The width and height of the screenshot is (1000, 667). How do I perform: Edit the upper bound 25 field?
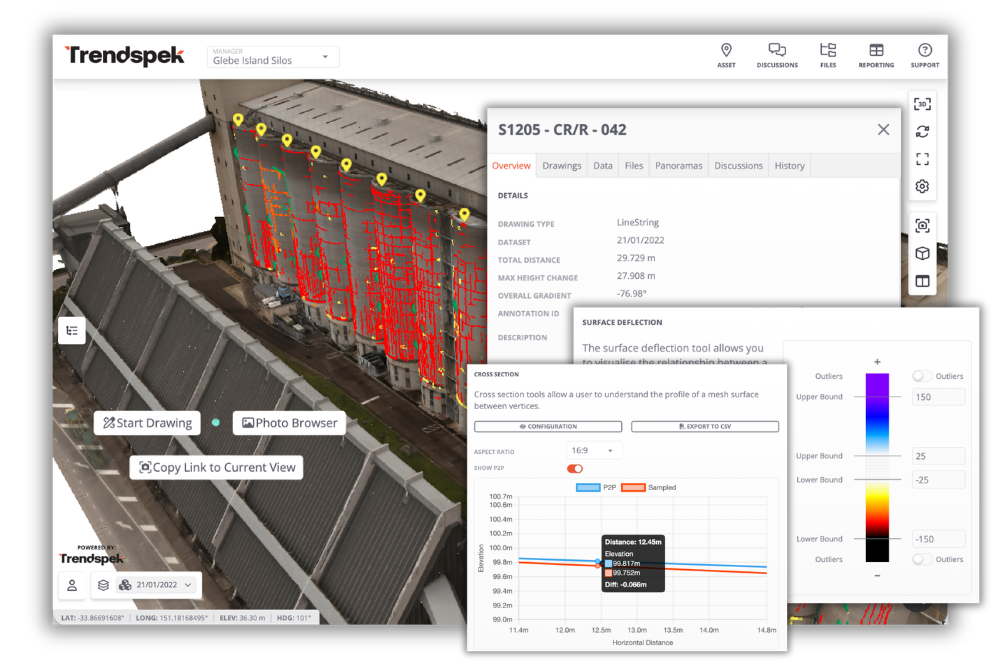pyautogui.click(x=938, y=456)
